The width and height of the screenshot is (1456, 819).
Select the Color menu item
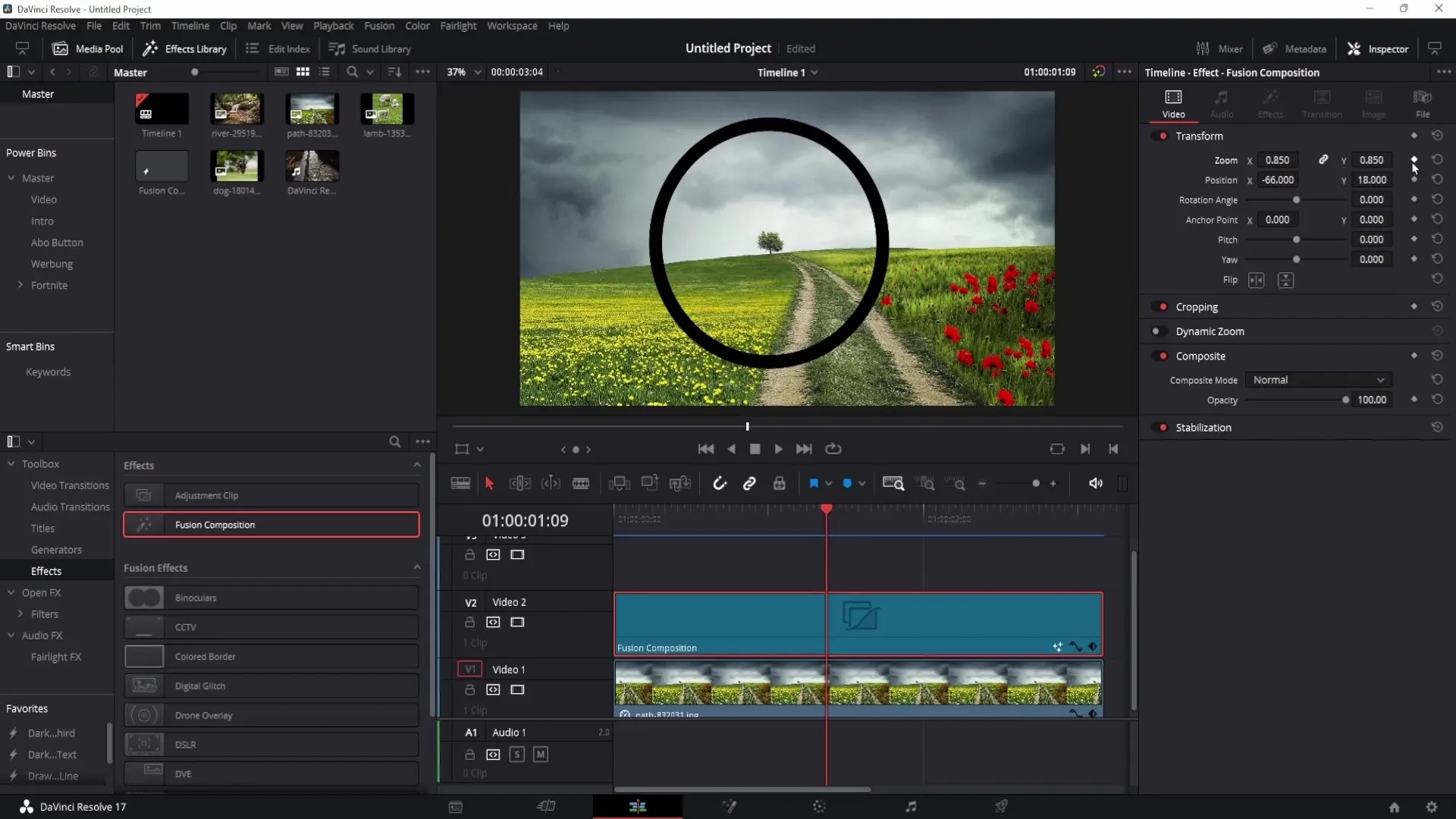pyautogui.click(x=417, y=25)
